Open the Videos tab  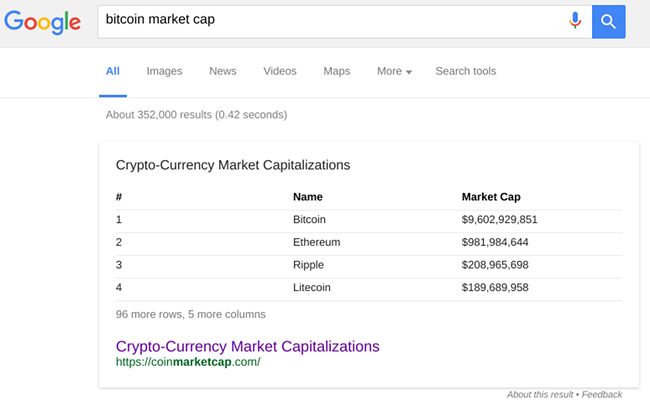click(x=280, y=71)
